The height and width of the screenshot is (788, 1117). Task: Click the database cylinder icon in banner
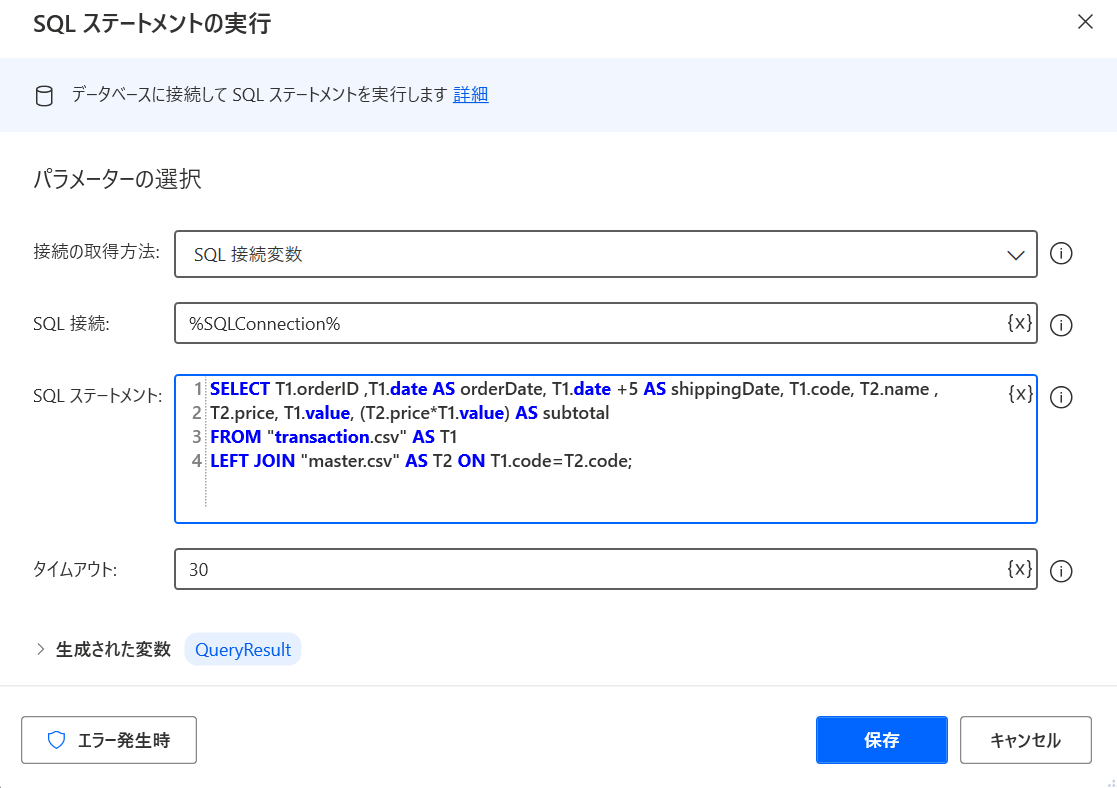[44, 95]
